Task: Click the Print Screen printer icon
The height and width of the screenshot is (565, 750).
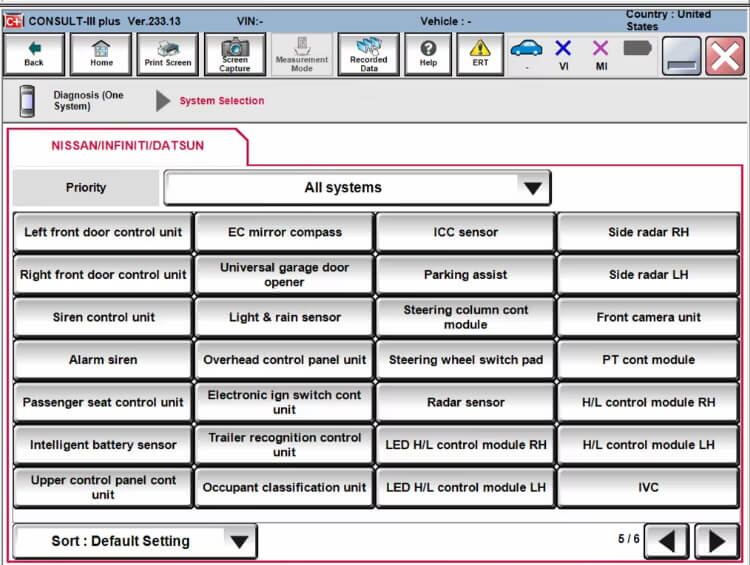Action: (x=168, y=54)
